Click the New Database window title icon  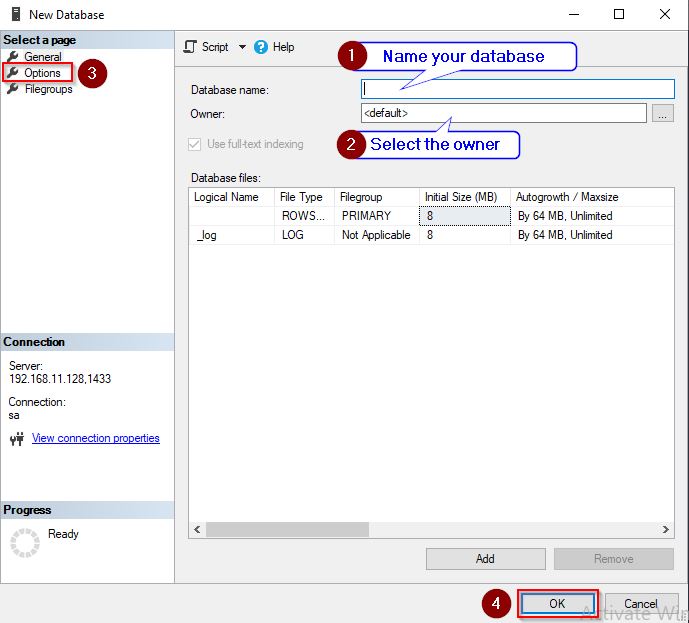click(13, 14)
